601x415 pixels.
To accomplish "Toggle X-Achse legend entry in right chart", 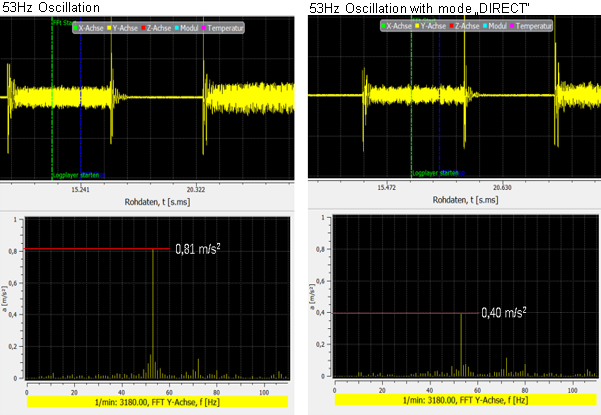I will (396, 26).
